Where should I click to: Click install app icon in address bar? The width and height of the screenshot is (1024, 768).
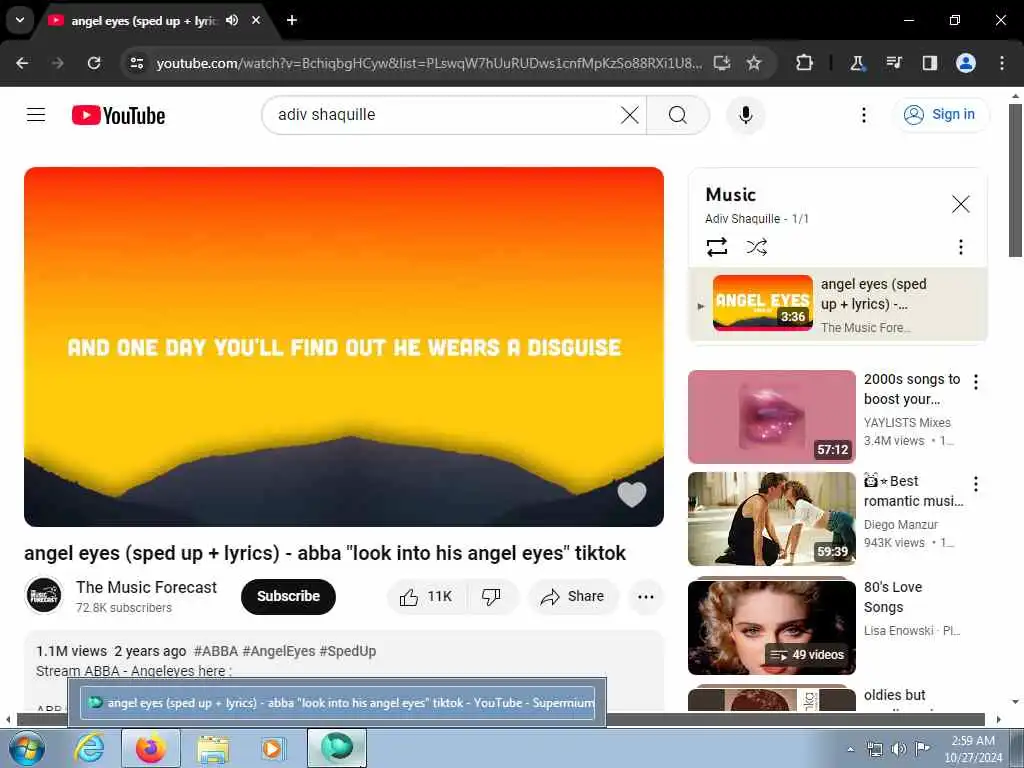tap(722, 63)
